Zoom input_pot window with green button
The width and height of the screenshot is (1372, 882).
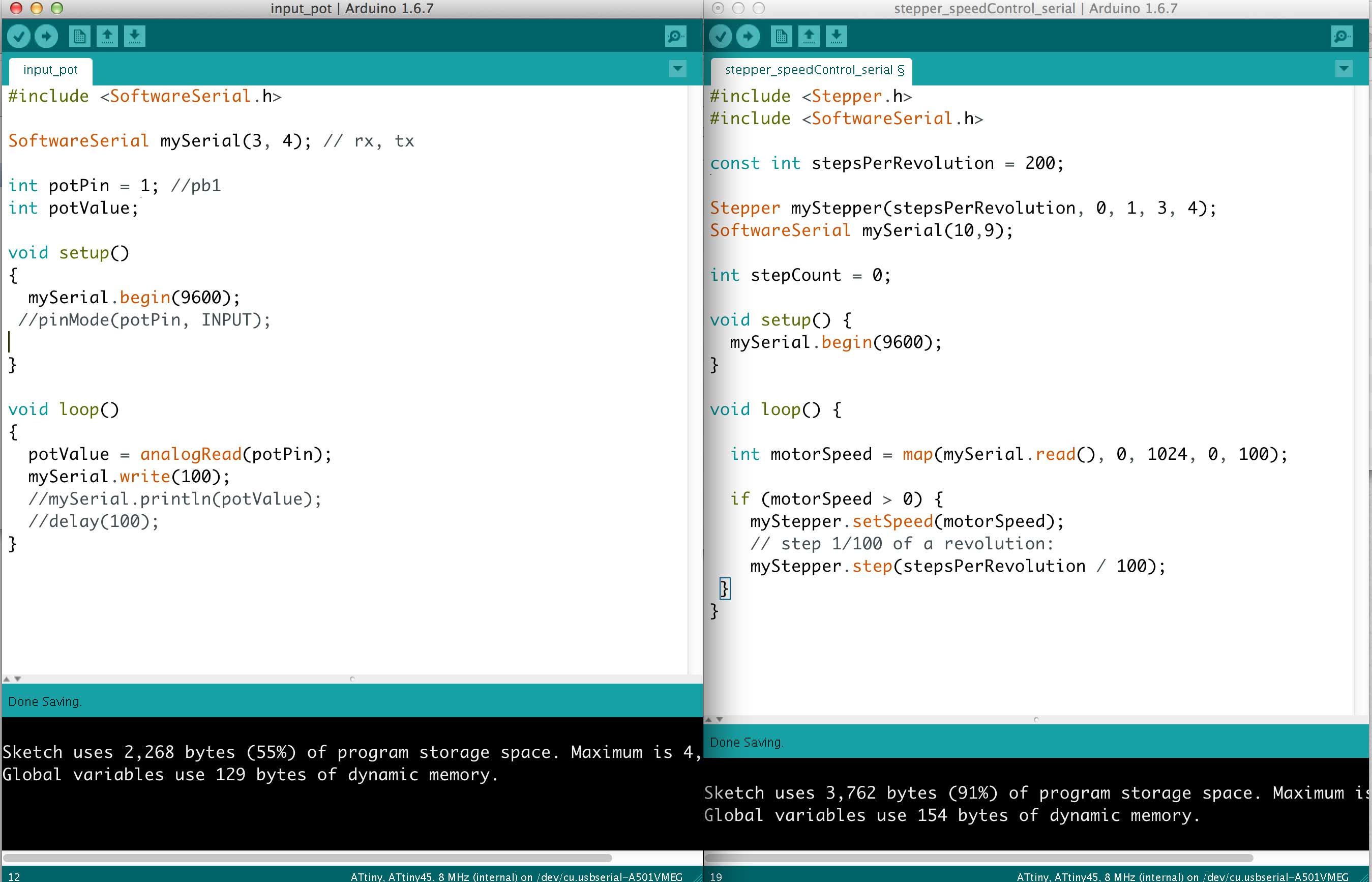coord(56,8)
